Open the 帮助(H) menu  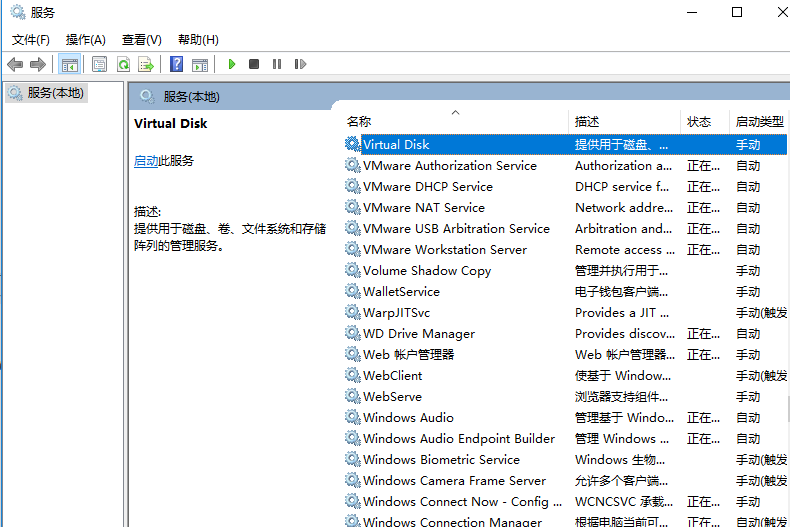click(x=198, y=40)
